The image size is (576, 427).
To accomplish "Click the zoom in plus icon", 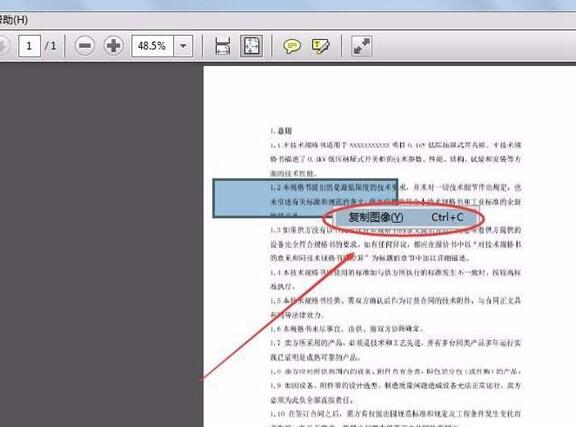I will 113,46.
